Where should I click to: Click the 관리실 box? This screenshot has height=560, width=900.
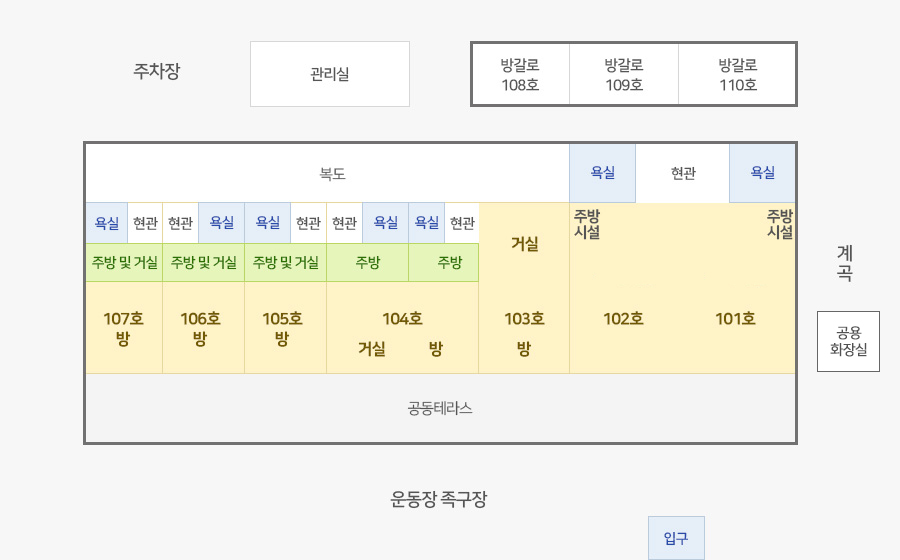[330, 74]
